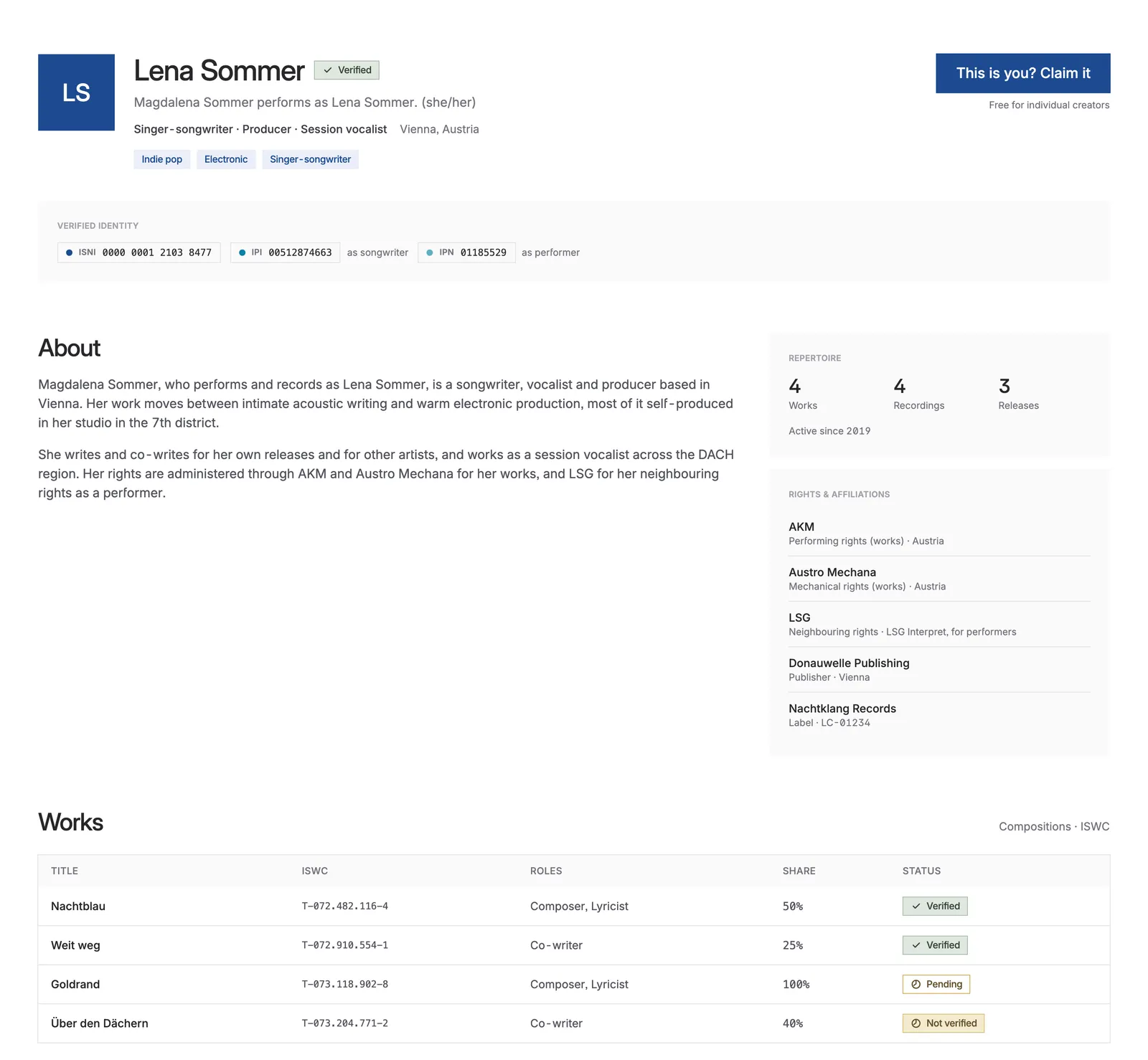The image size is (1148, 1060).
Task: Open the Nachtblau work title
Action: [78, 906]
